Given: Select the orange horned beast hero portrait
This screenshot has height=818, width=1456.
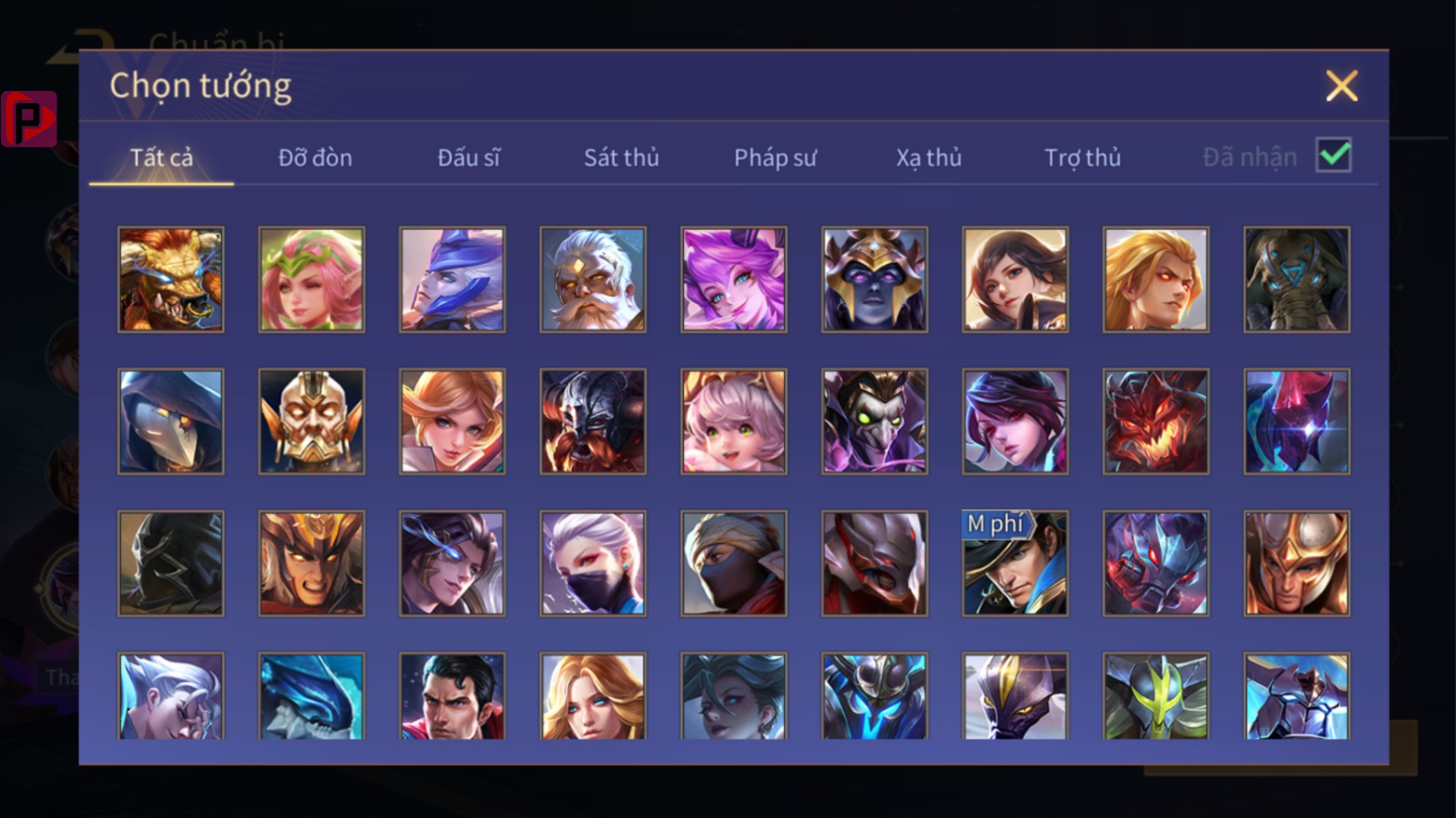Looking at the screenshot, I should [x=171, y=280].
